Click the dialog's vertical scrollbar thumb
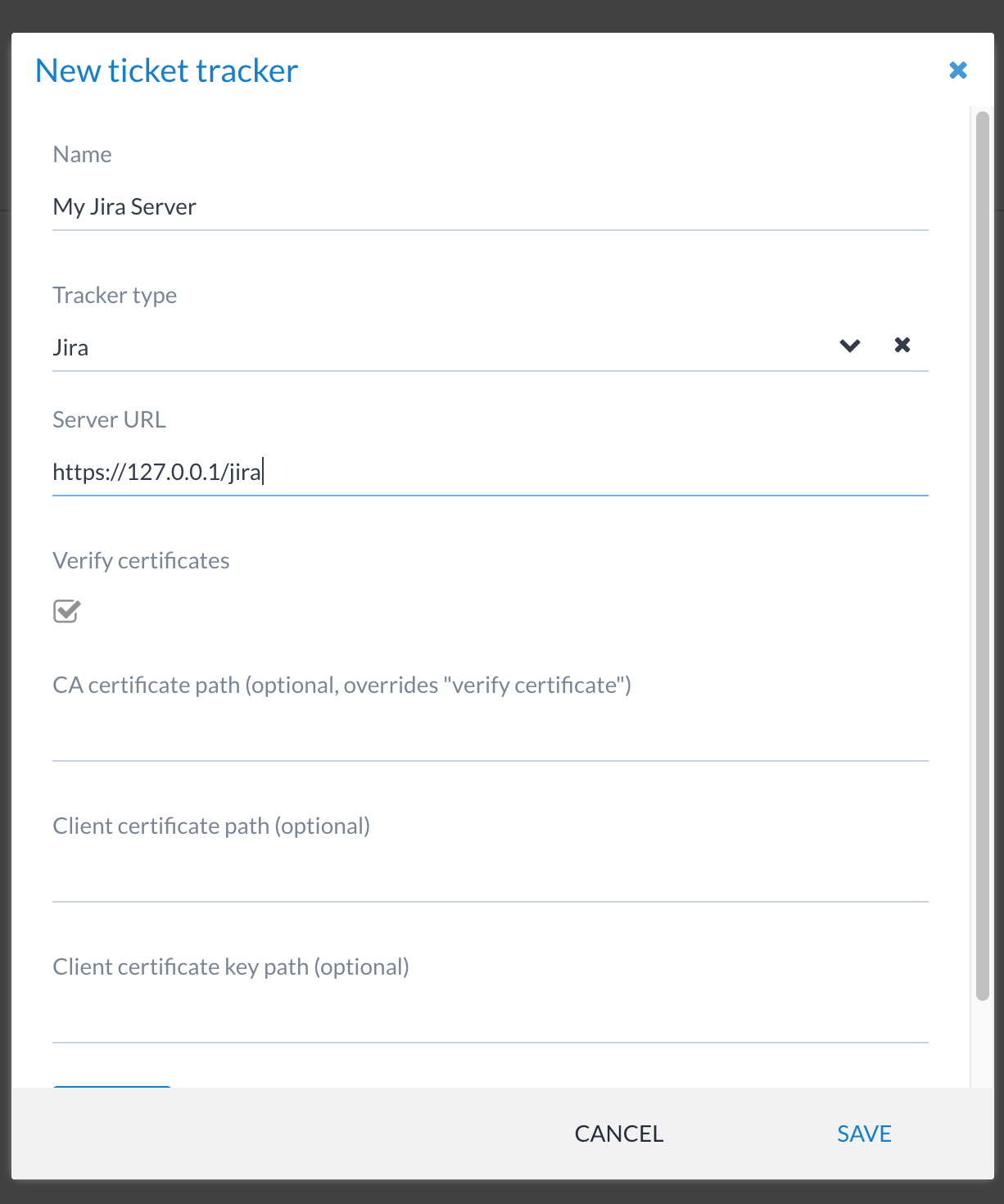The height and width of the screenshot is (1204, 1004). coord(983,555)
